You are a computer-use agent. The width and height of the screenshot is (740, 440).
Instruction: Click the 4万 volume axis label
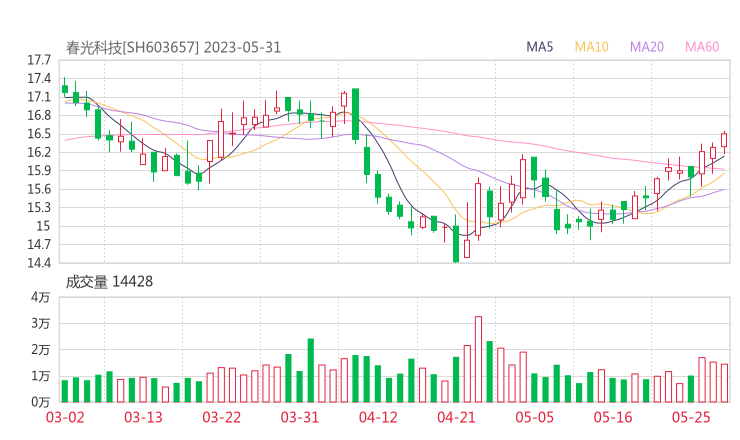tap(41, 297)
